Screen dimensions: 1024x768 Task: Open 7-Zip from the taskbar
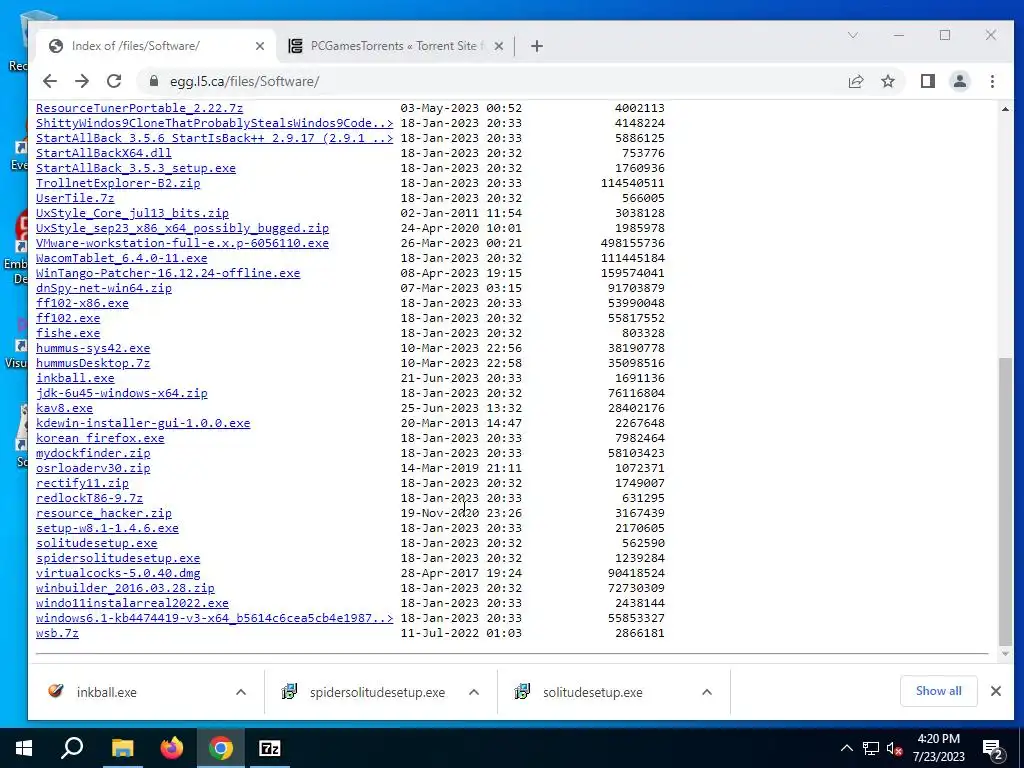point(270,748)
